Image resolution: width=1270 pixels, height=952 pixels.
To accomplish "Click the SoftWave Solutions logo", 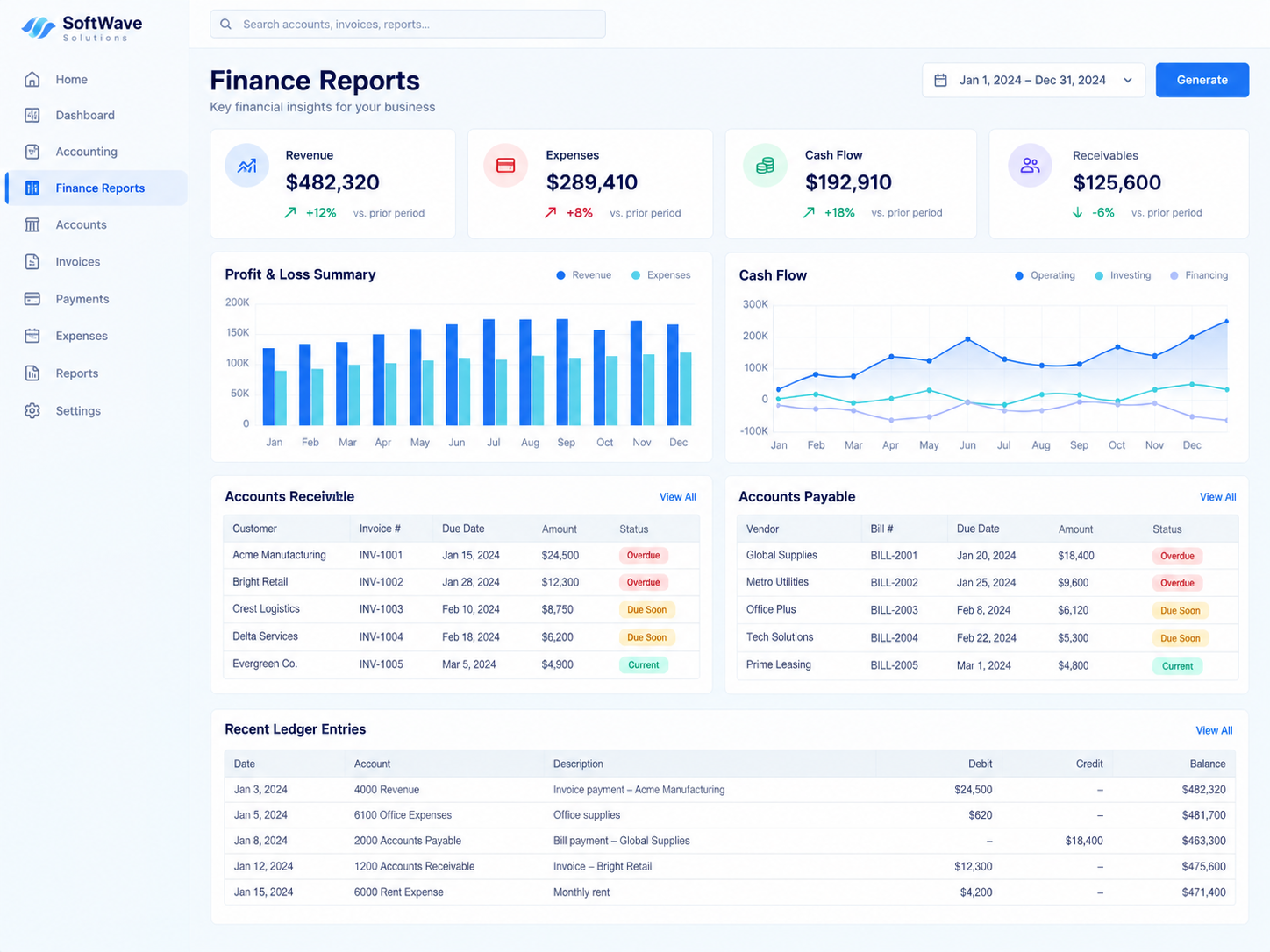I will (82, 28).
